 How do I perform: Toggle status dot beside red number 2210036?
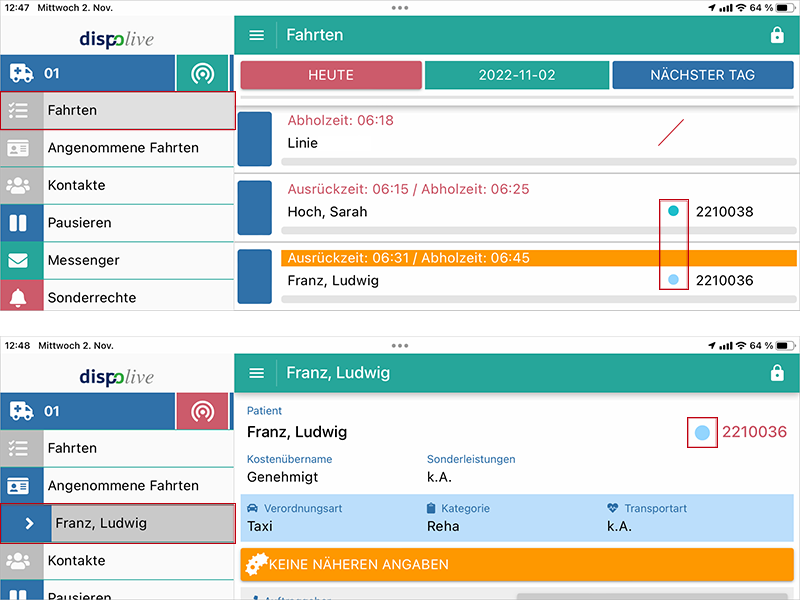click(x=703, y=432)
